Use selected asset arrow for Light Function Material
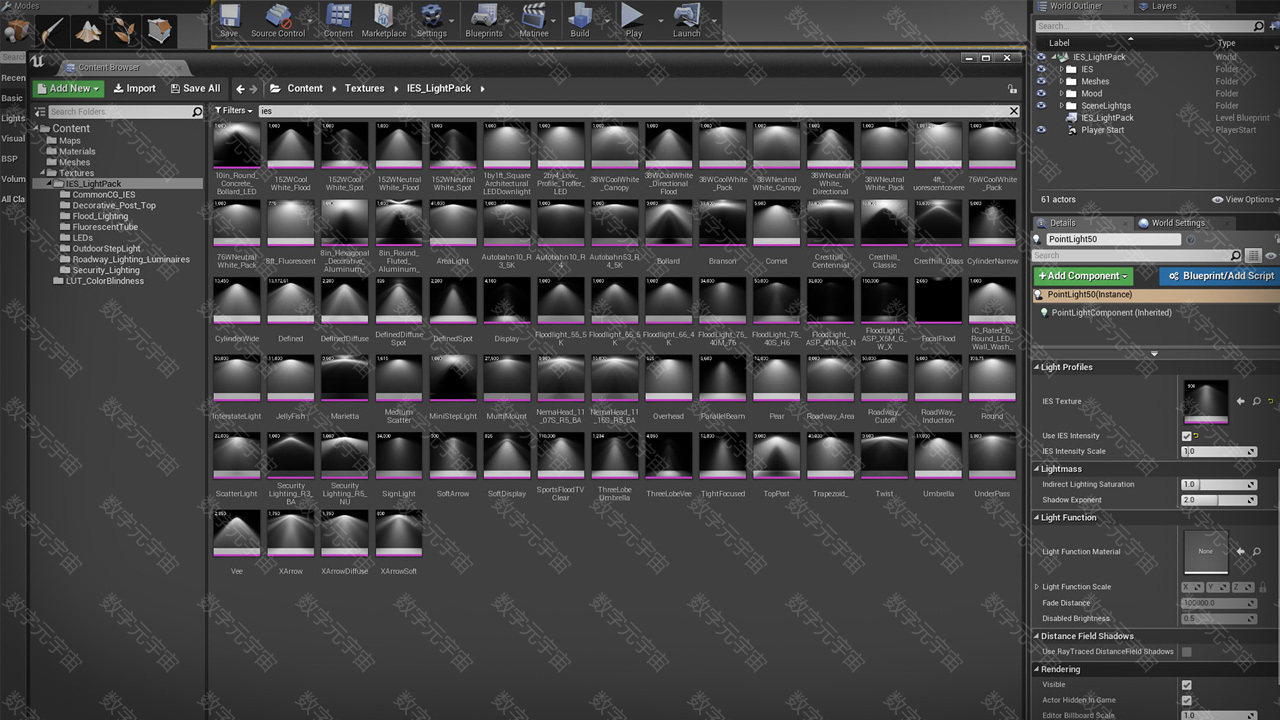The image size is (1280, 720). pyautogui.click(x=1241, y=551)
